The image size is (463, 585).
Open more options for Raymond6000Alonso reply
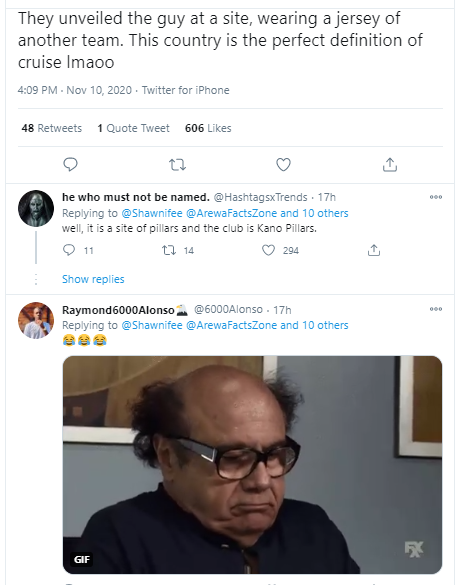436,309
